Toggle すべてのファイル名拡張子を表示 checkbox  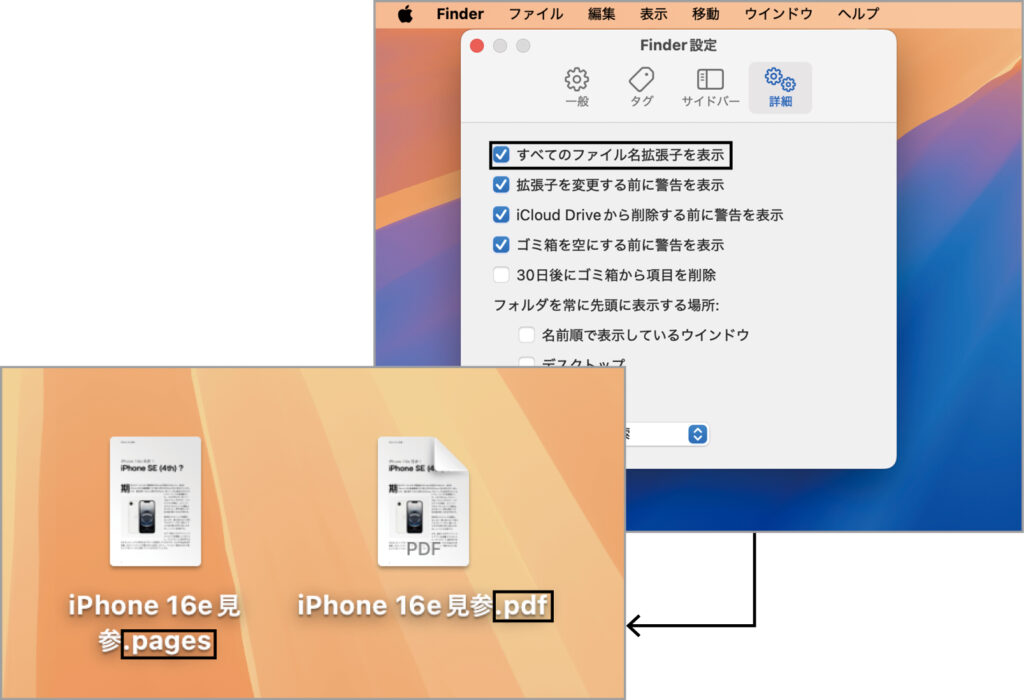[501, 155]
